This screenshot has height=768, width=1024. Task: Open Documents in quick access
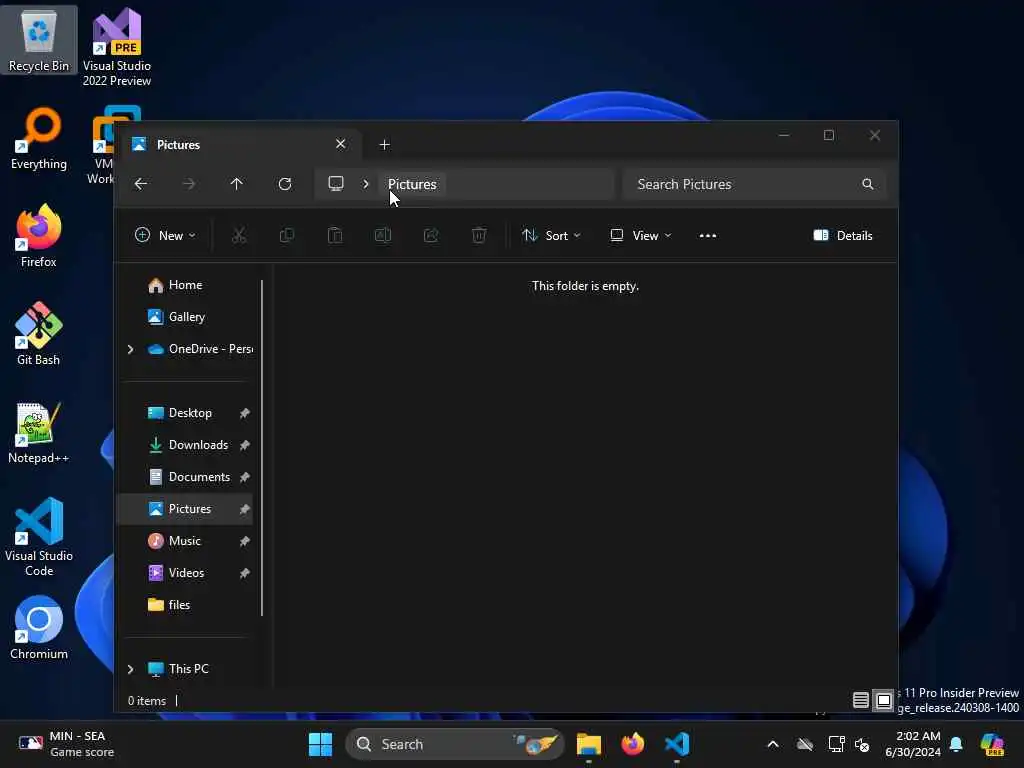(185, 477)
